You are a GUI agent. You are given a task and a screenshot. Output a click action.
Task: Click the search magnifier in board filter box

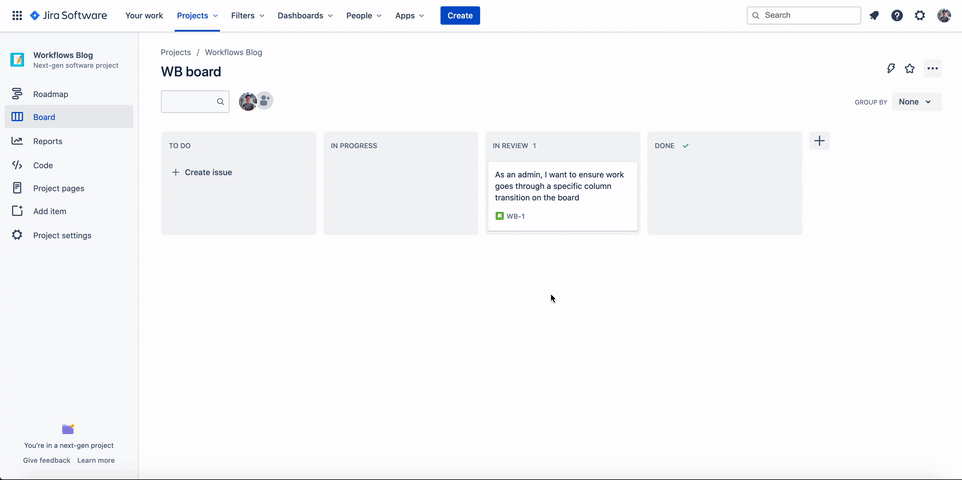coord(220,102)
